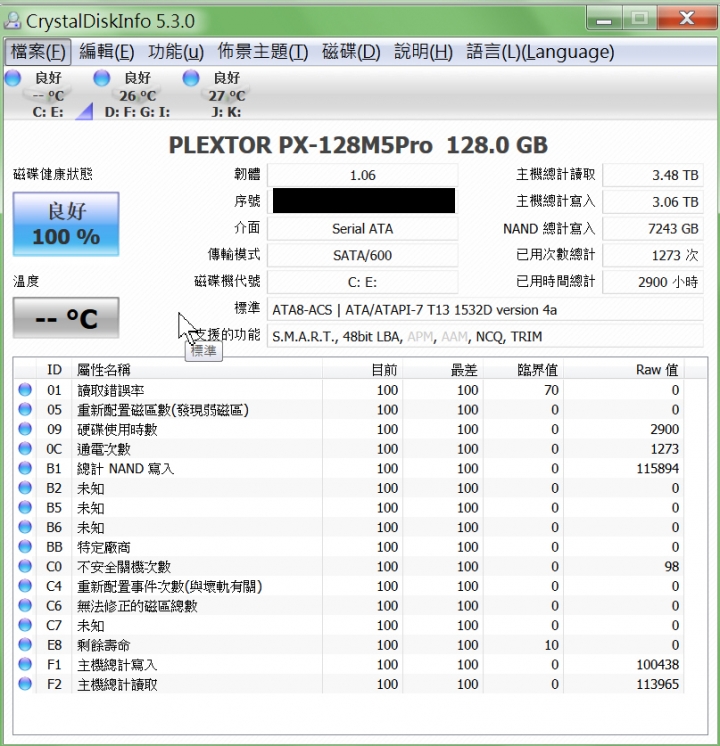Select the 不安全關機次數 attribute name
The height and width of the screenshot is (746, 720).
124,567
